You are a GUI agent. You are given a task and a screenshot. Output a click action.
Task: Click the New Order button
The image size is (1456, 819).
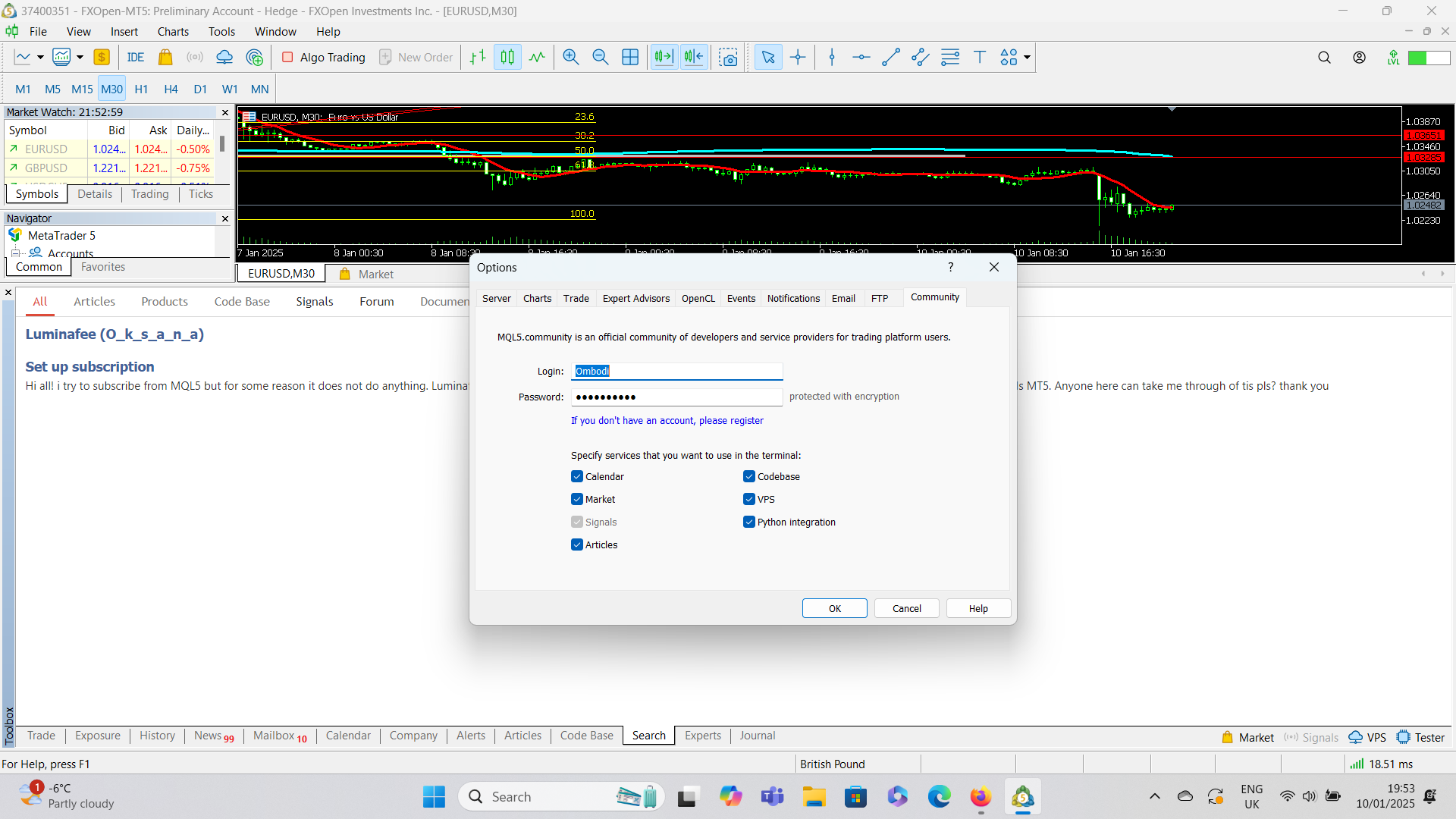pos(416,57)
